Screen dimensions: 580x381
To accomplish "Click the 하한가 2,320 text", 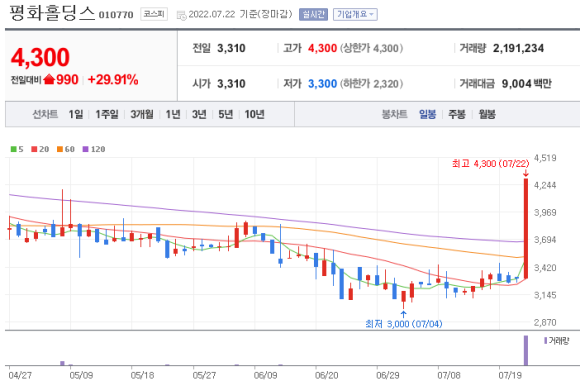I will pyautogui.click(x=371, y=84).
